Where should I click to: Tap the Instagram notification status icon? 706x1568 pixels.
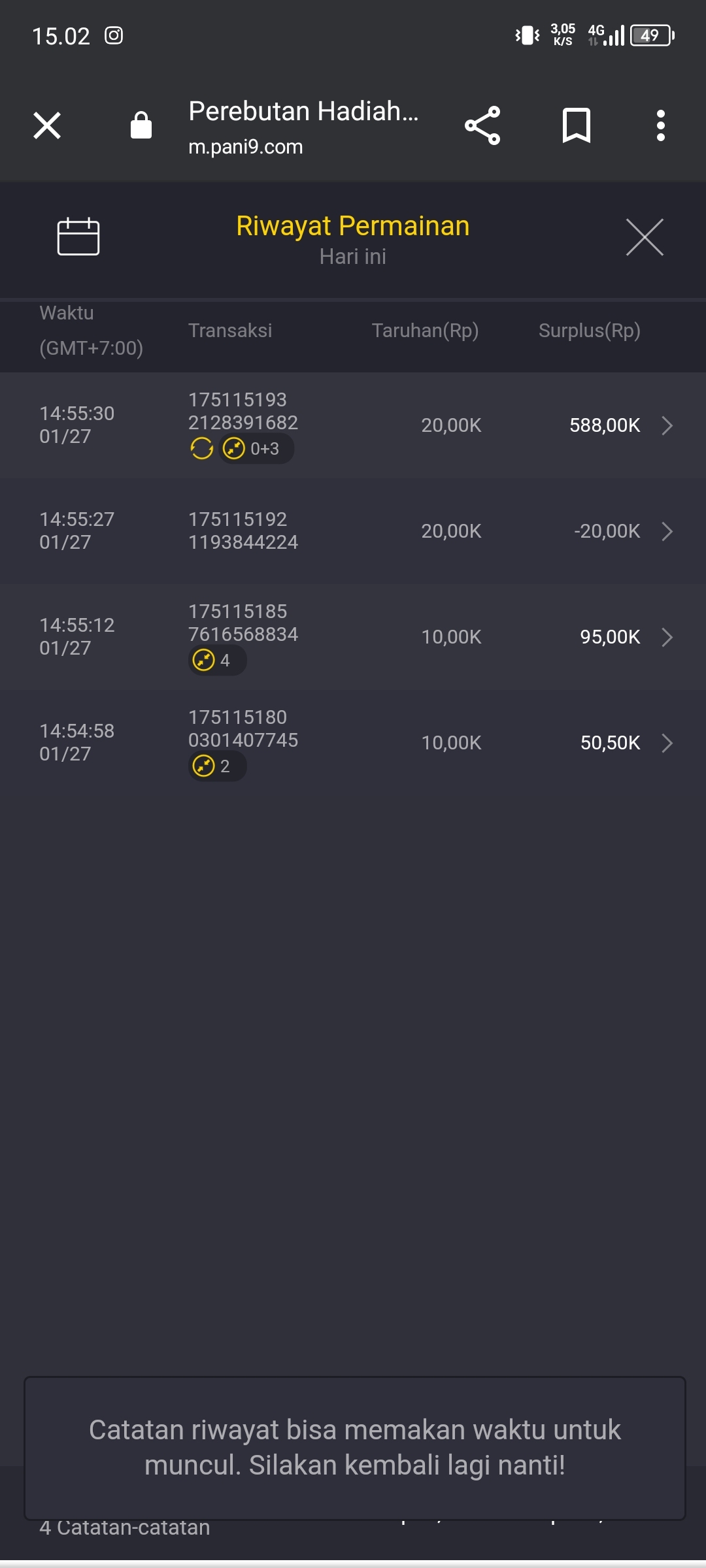click(x=114, y=36)
